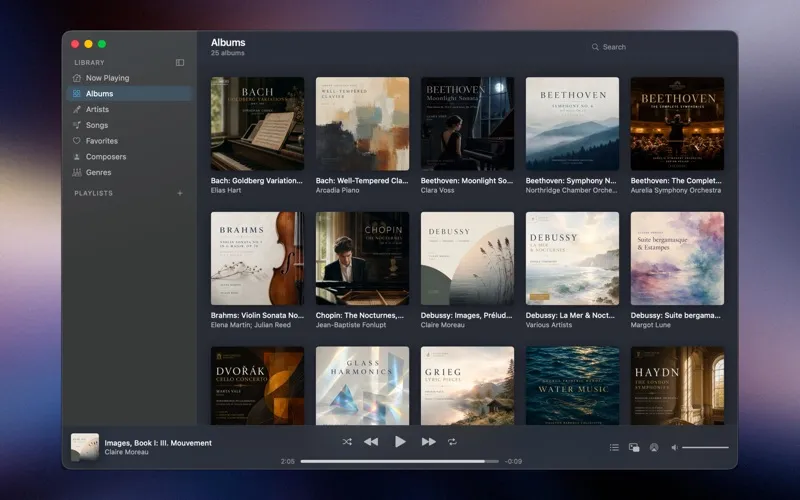Open Now Playing in the sidebar

click(130, 78)
